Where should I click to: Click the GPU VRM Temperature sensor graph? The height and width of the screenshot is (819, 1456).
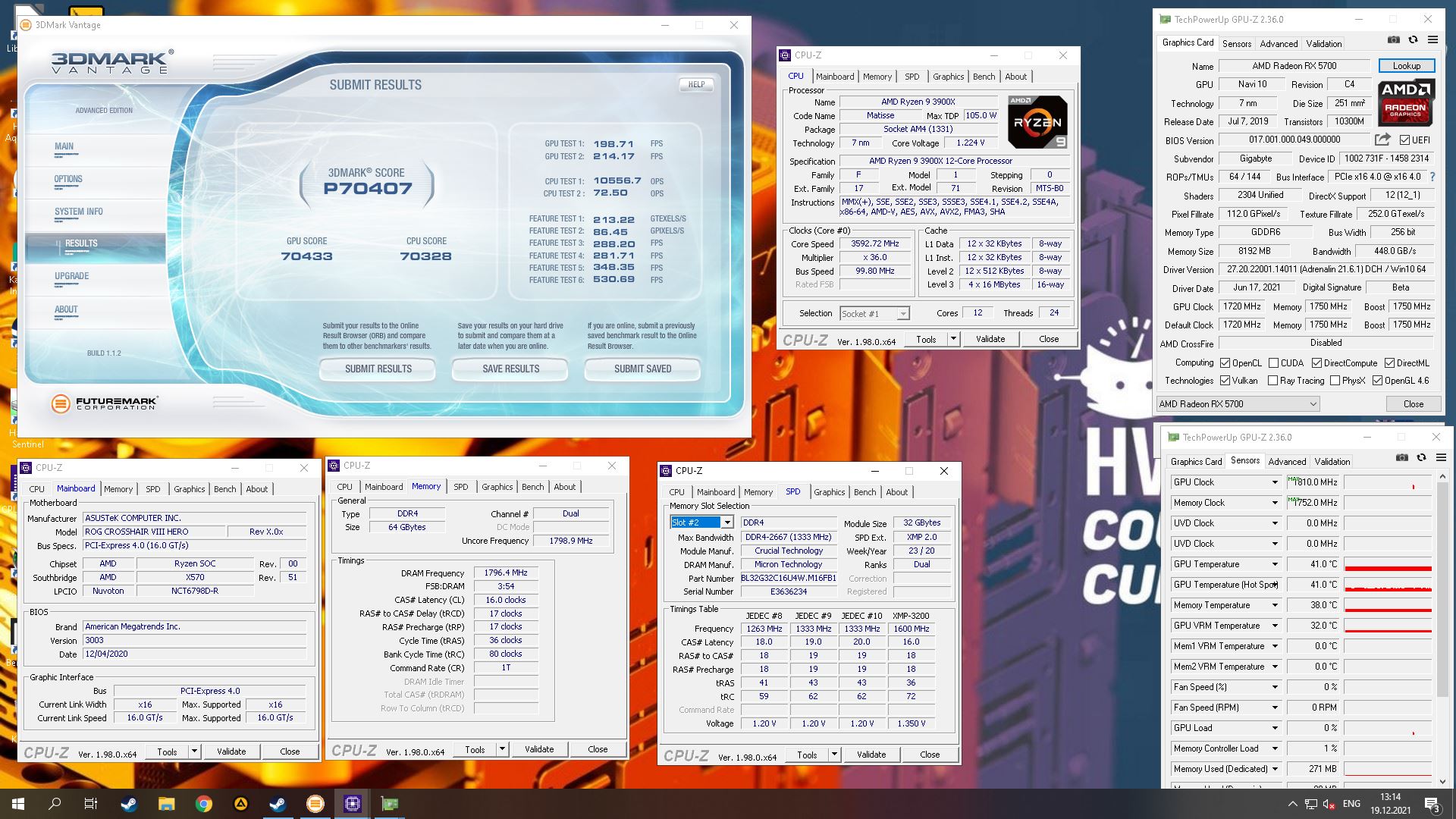[1388, 626]
